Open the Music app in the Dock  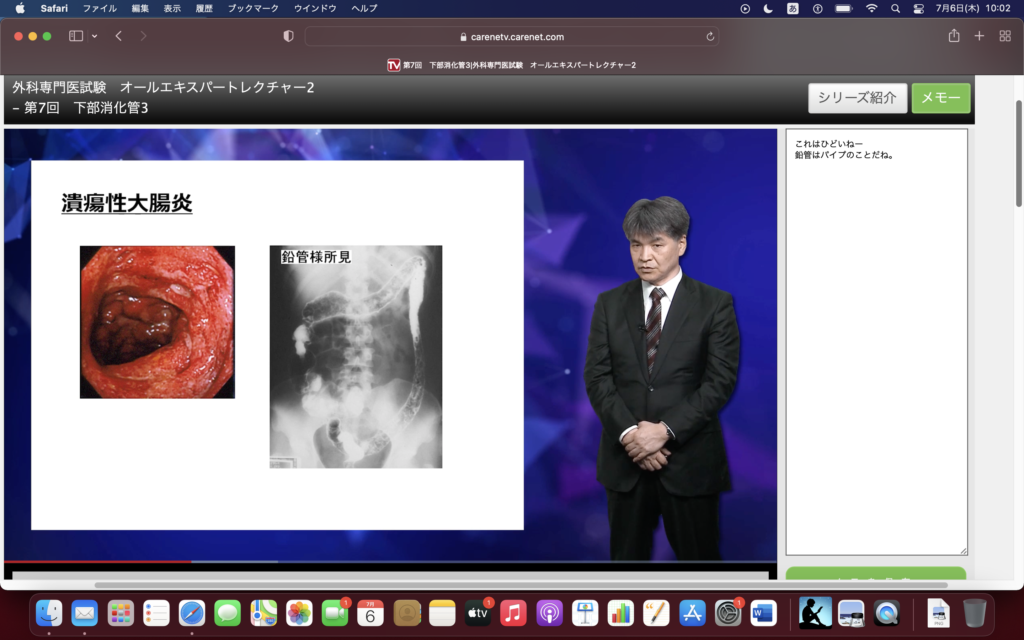tap(513, 613)
